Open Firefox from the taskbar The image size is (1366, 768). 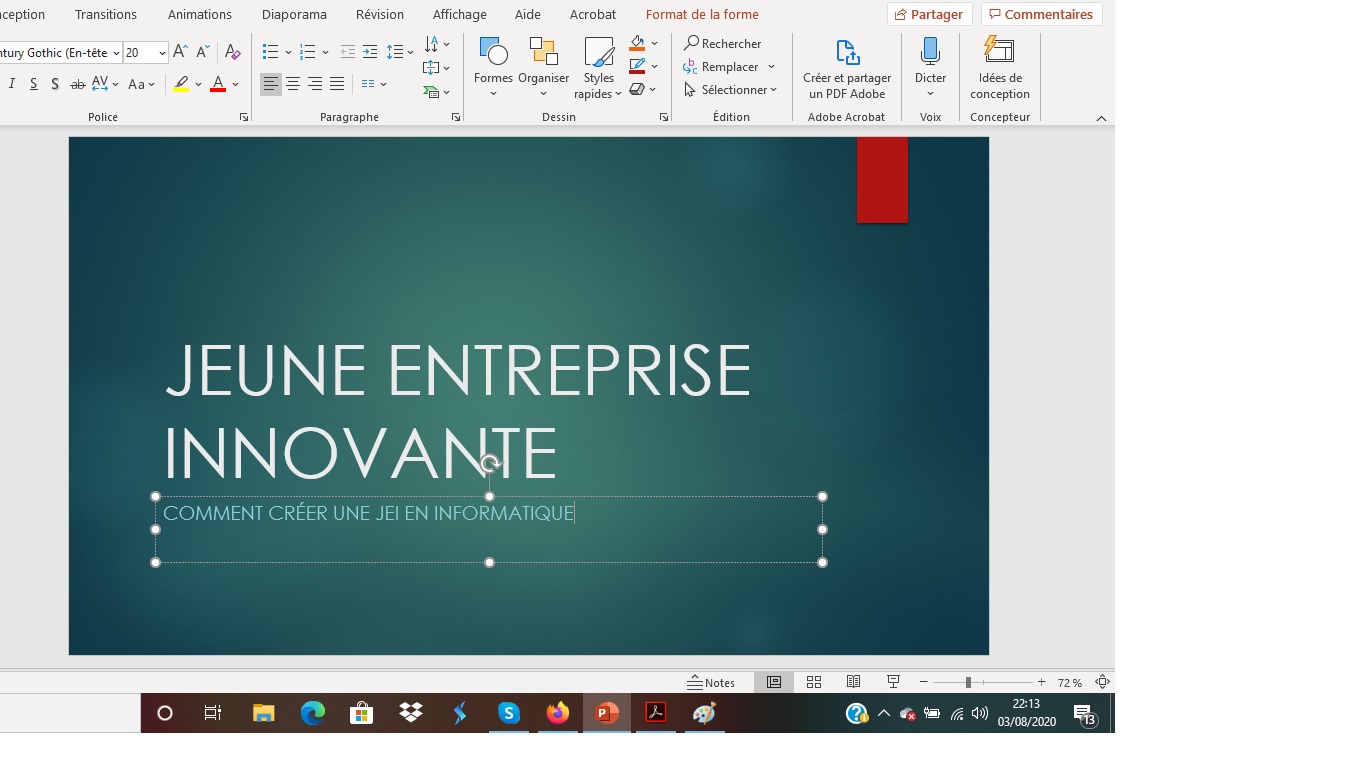coord(557,713)
